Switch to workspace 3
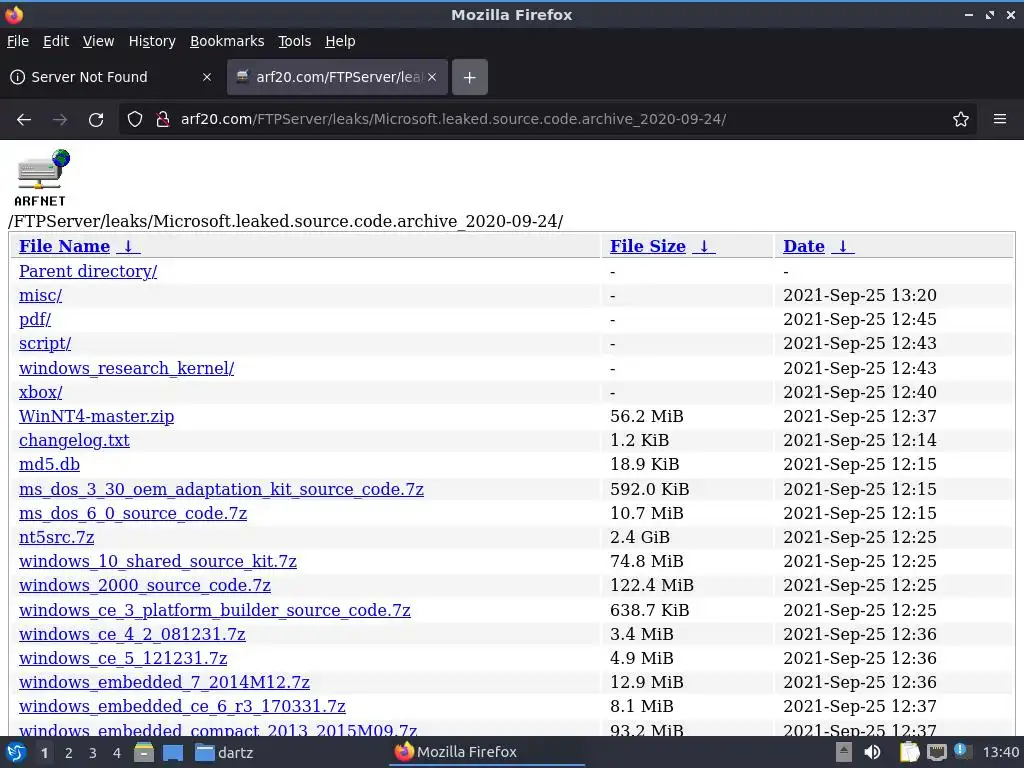This screenshot has height=768, width=1024. click(93, 753)
